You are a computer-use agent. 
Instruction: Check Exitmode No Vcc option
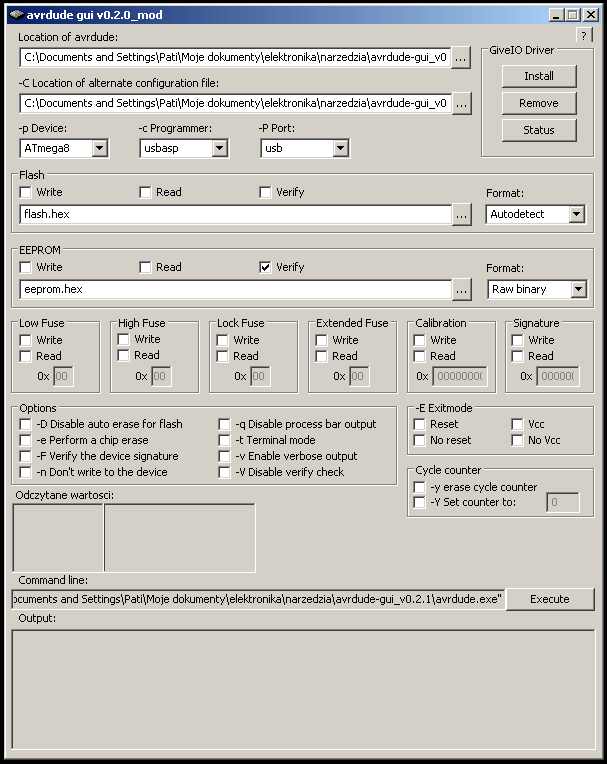pos(518,440)
